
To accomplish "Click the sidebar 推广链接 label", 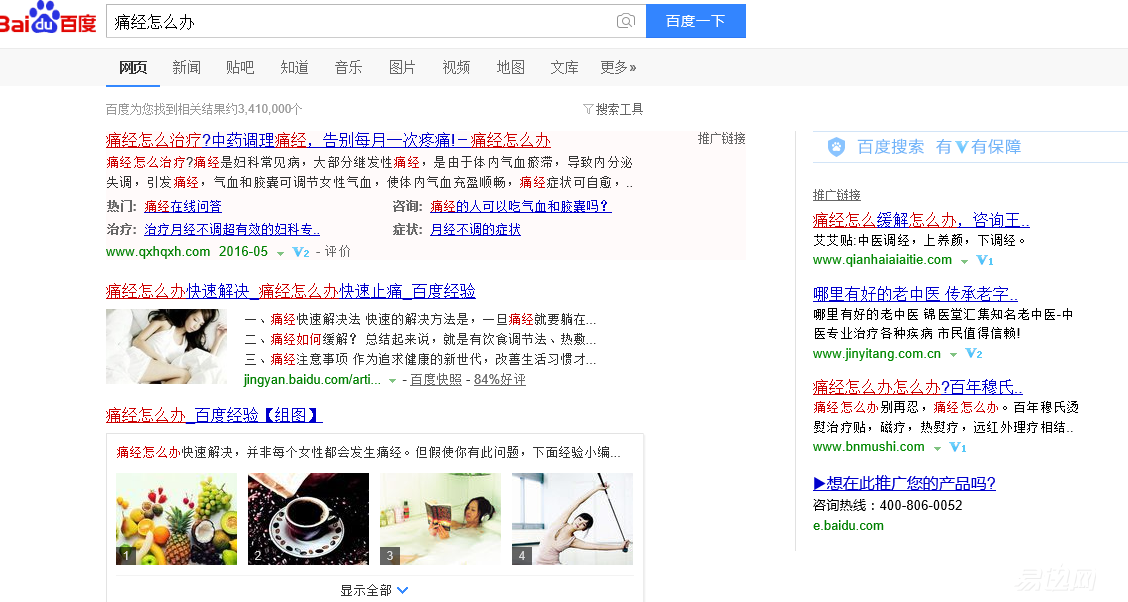I will coord(837,195).
